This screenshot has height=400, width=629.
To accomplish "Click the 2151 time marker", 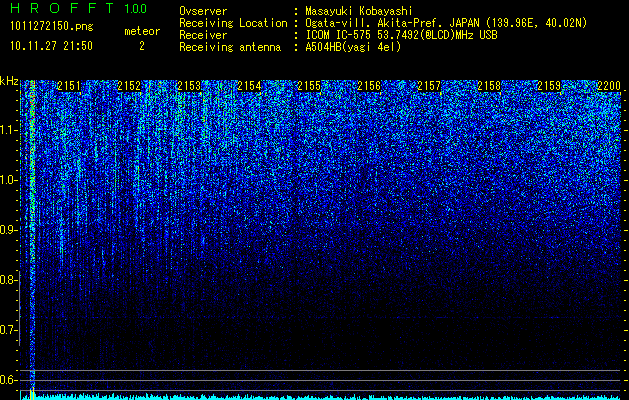I will point(69,86).
